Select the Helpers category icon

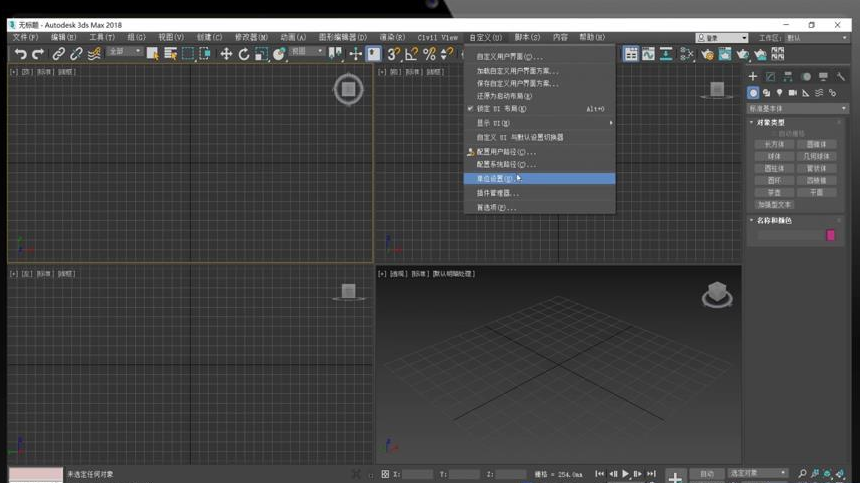click(x=806, y=93)
